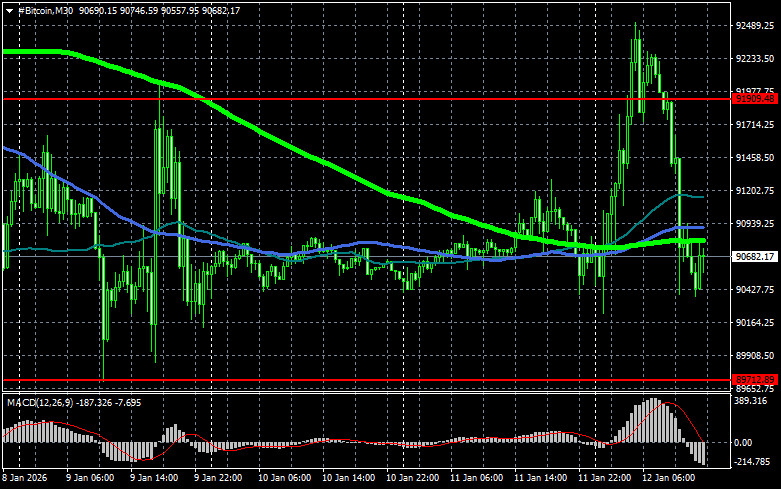Click the #Bitcoin,M30 symbol title
The width and height of the screenshot is (781, 489).
click(45, 10)
